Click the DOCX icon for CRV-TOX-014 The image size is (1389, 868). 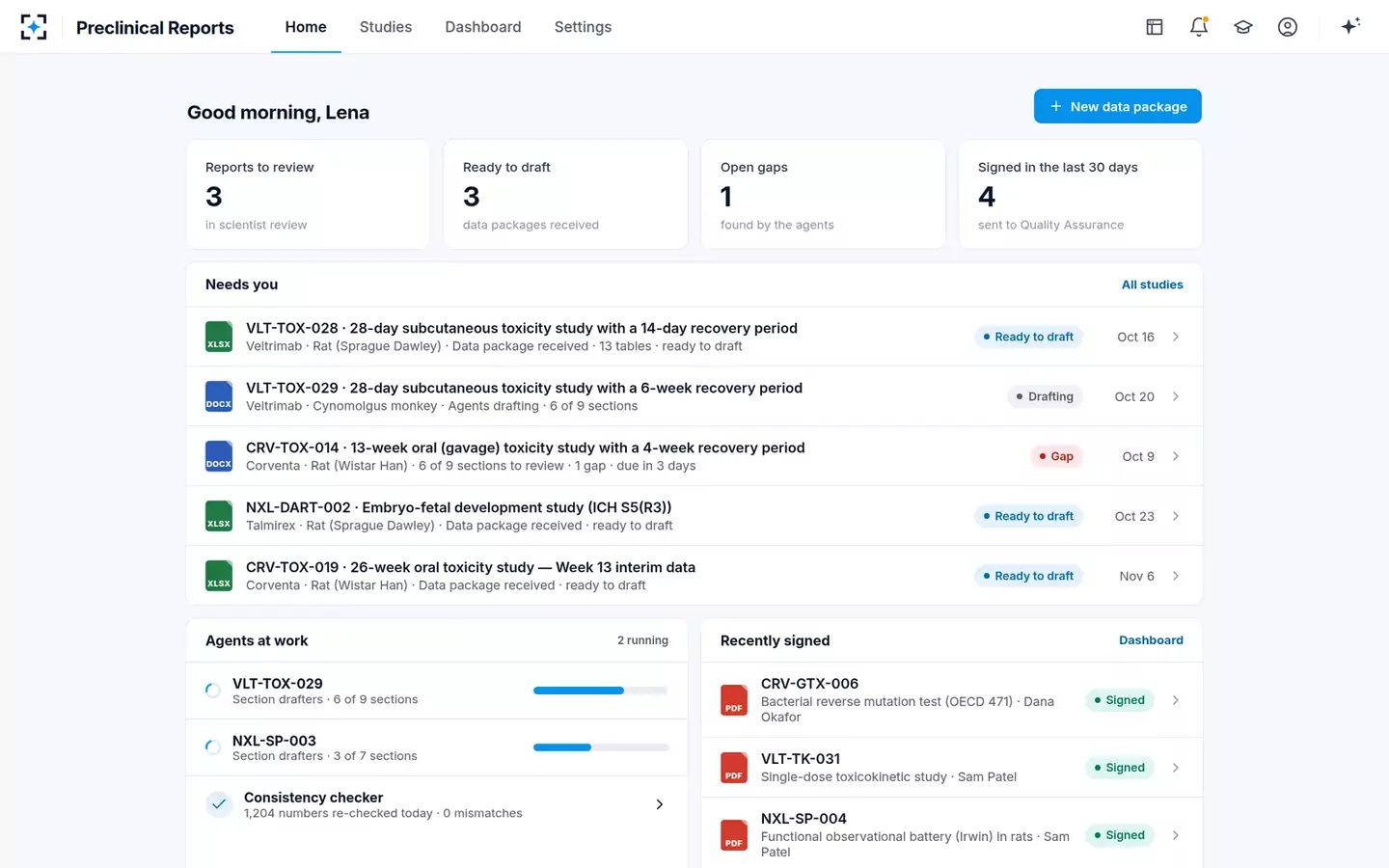219,456
